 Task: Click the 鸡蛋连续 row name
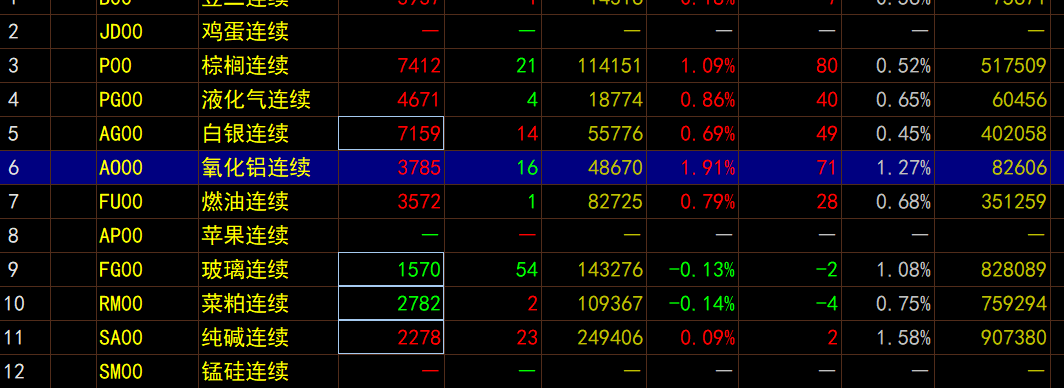[x=245, y=32]
